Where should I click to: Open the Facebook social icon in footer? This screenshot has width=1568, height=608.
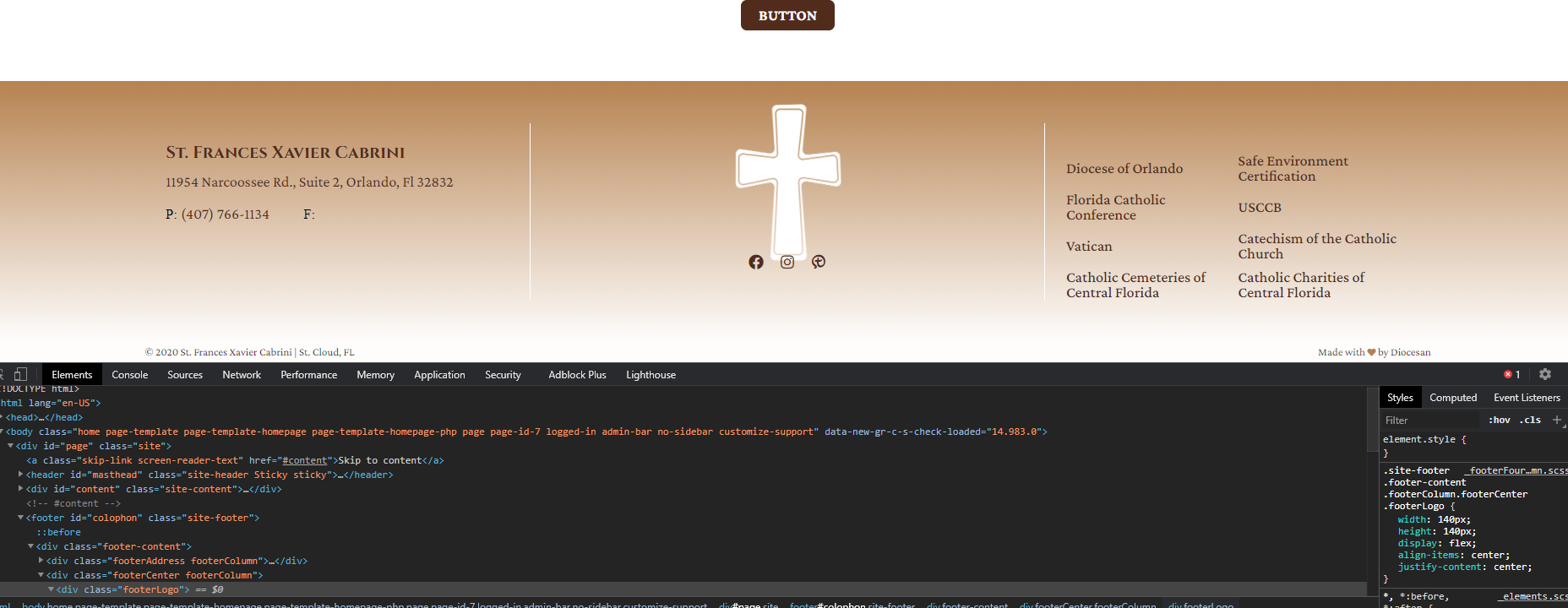[756, 262]
